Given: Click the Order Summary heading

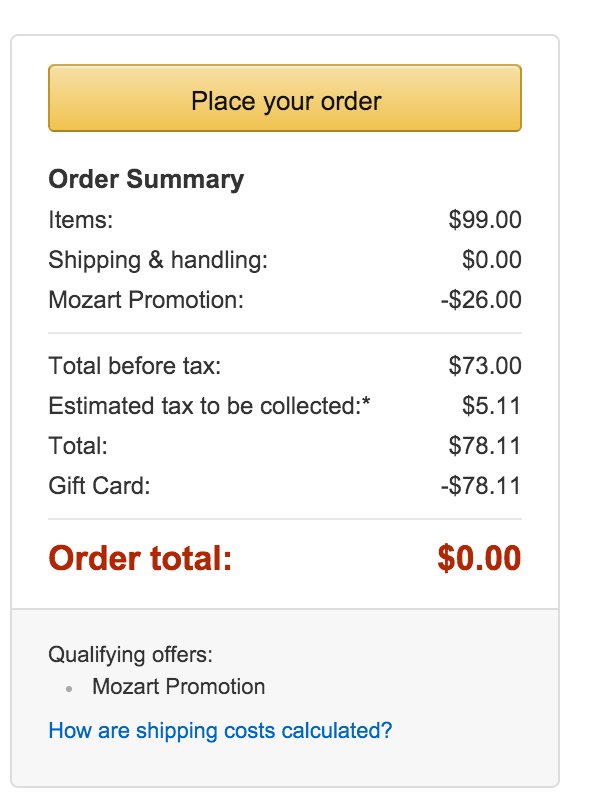Looking at the screenshot, I should pyautogui.click(x=146, y=180).
